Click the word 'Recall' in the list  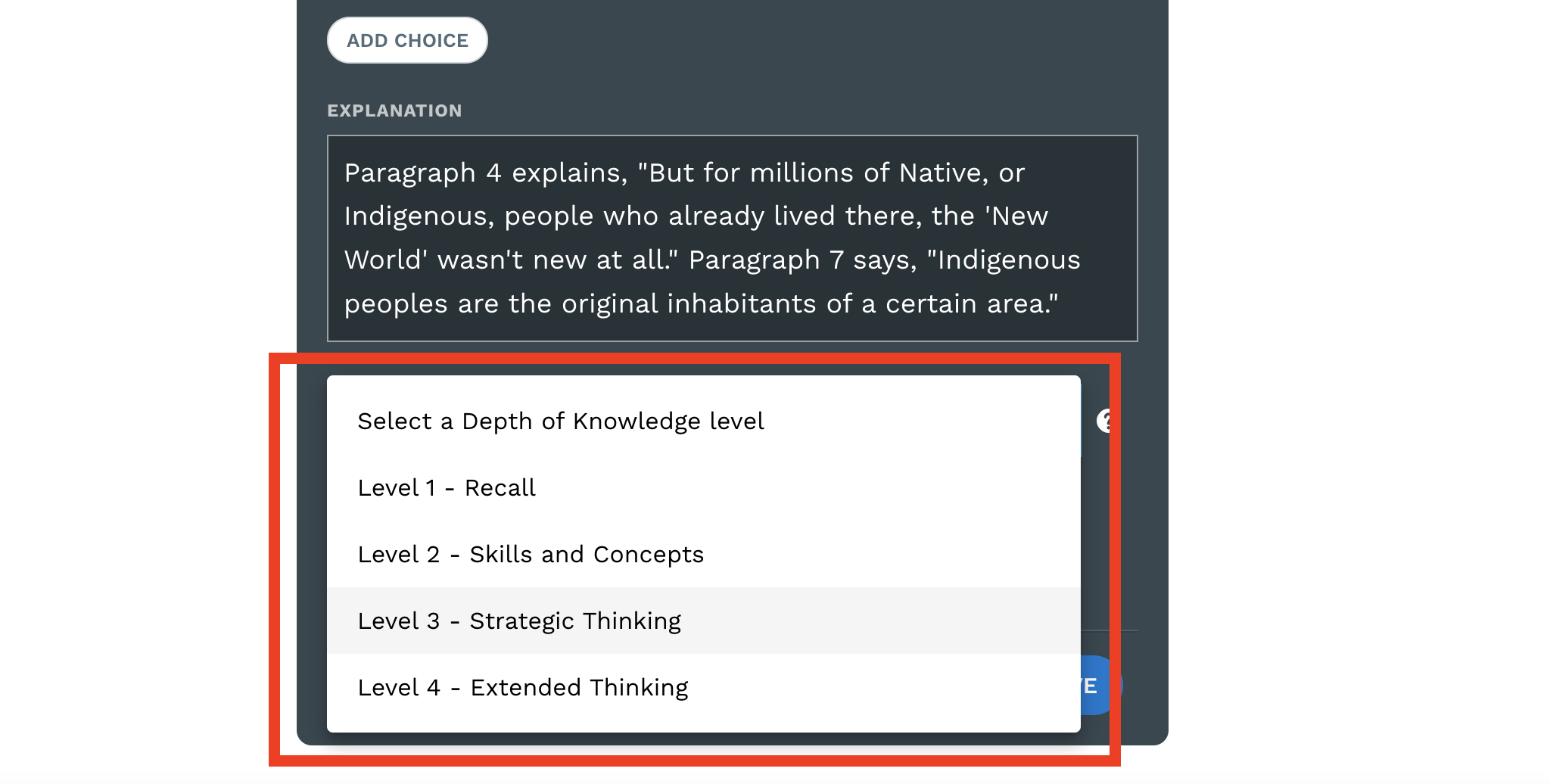coord(500,488)
